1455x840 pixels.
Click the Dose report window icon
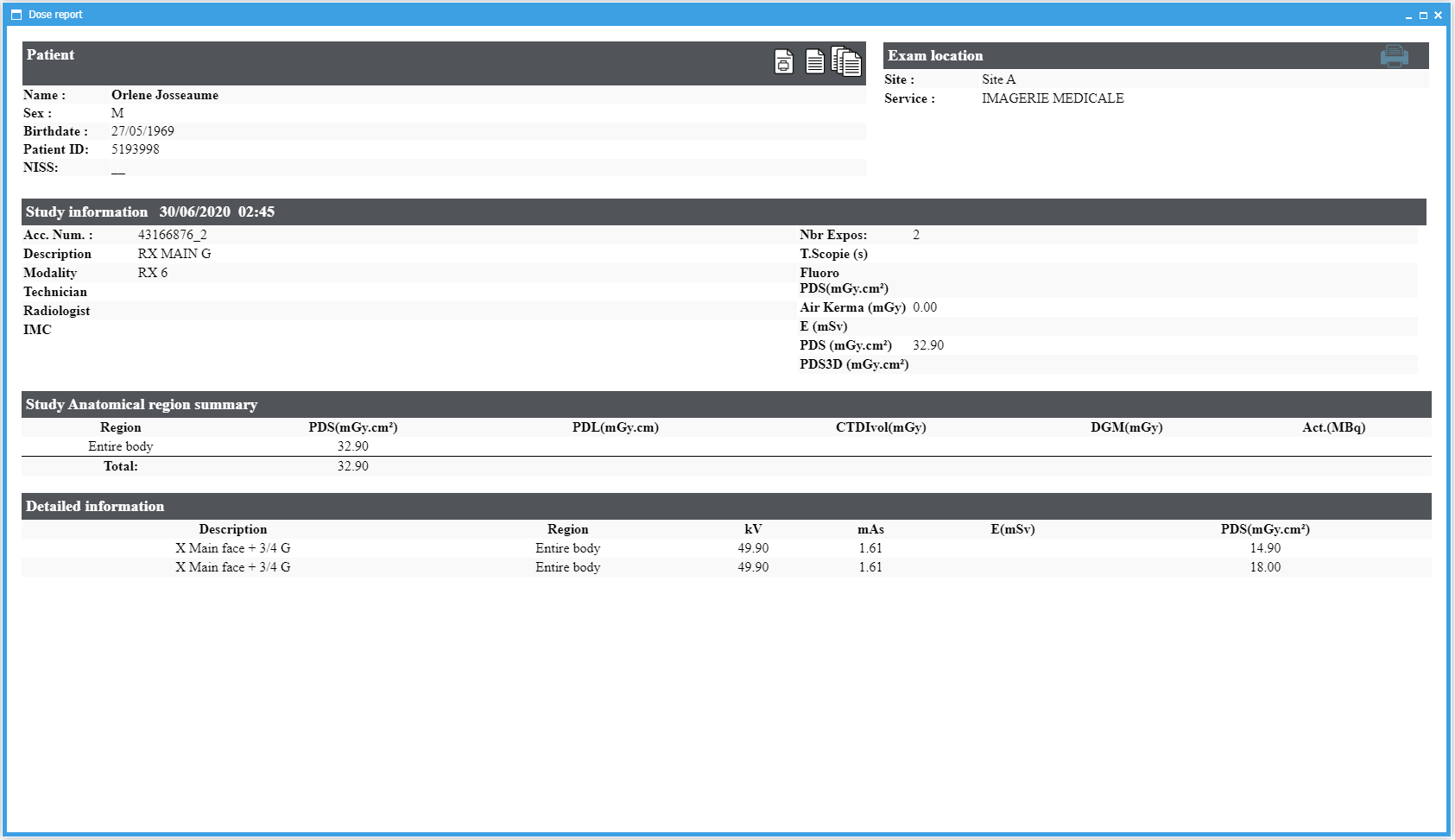coord(16,15)
